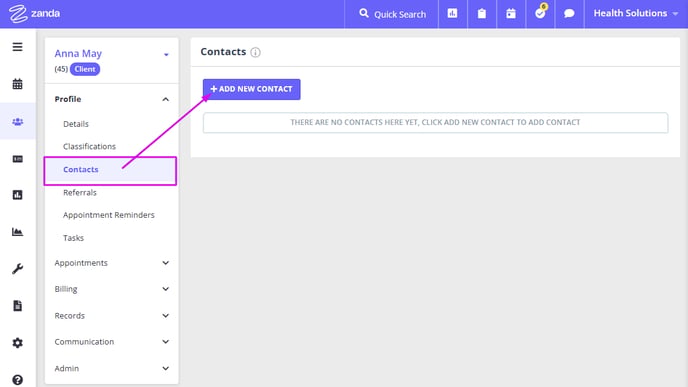Click the top bar calendar icon
The image size is (688, 387).
(x=511, y=14)
